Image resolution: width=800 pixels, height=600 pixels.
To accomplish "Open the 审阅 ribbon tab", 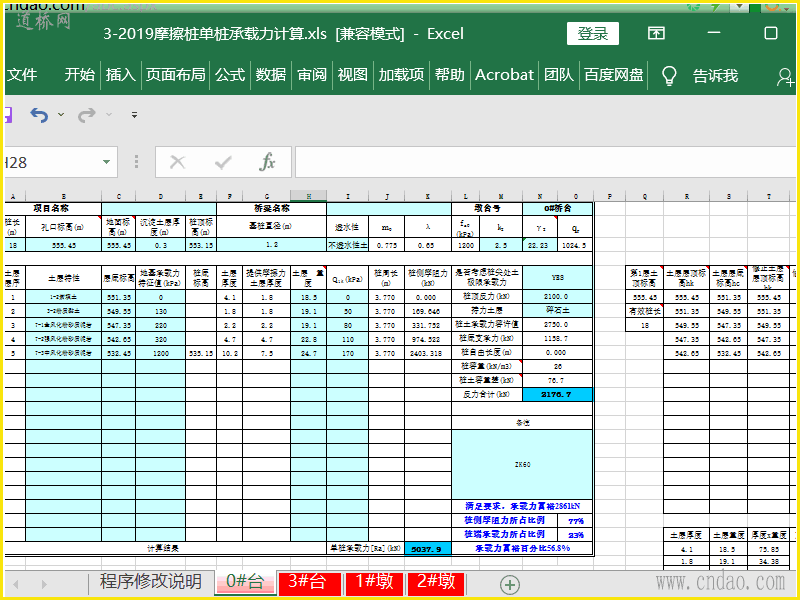I will 312,75.
